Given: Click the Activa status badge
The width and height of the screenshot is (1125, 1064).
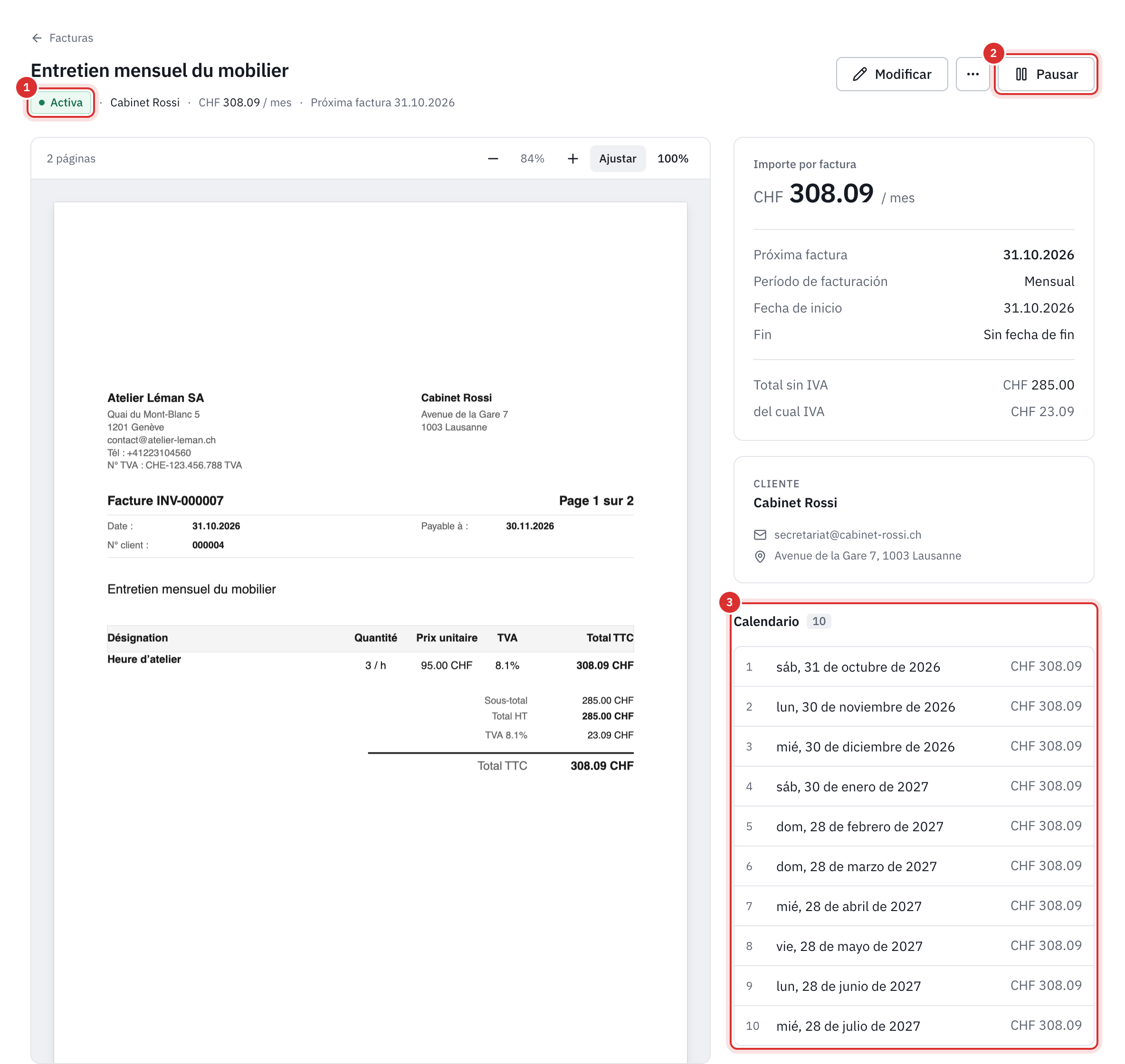Looking at the screenshot, I should coord(61,103).
